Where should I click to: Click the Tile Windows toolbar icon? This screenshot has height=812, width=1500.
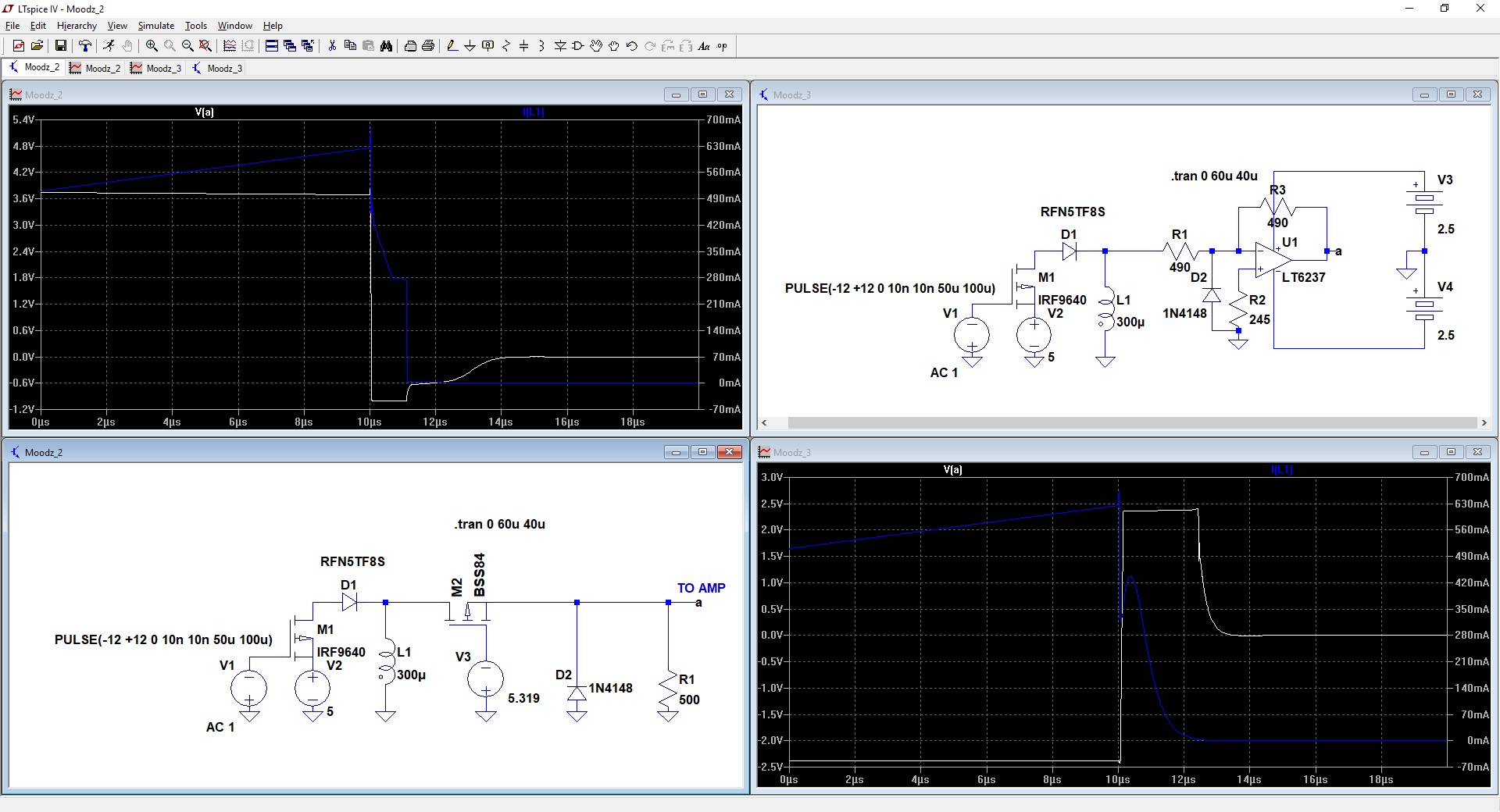point(271,46)
